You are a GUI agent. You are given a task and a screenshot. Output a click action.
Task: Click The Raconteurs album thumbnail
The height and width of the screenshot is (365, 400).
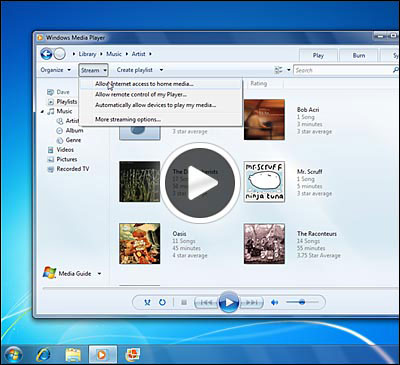click(x=264, y=244)
